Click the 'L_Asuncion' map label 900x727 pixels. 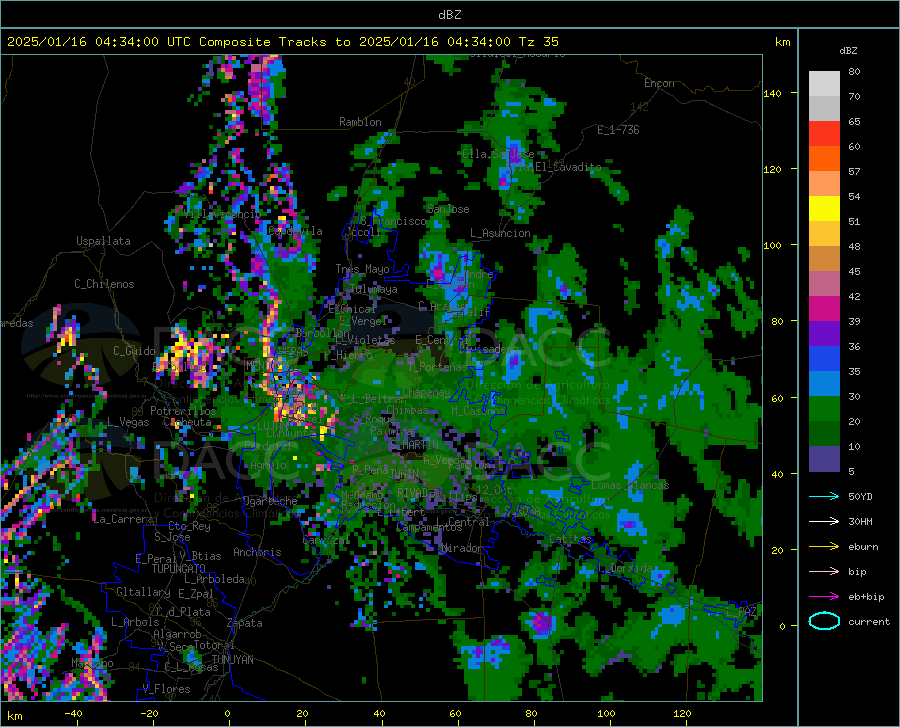point(500,233)
